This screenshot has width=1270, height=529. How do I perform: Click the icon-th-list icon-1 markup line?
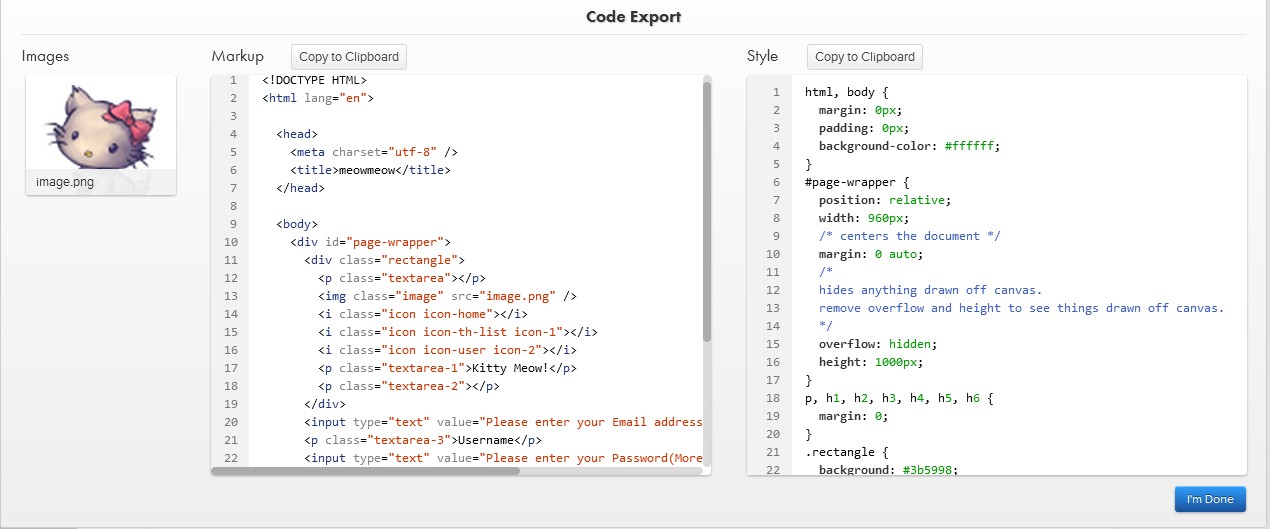[x=458, y=332]
